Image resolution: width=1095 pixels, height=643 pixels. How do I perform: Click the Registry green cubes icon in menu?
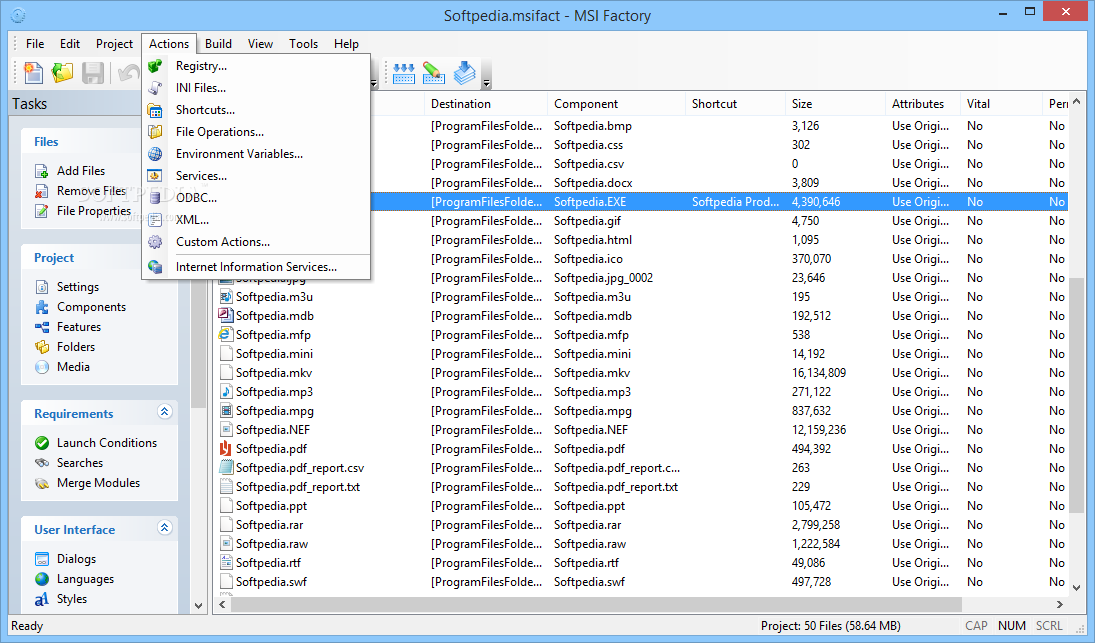click(155, 66)
